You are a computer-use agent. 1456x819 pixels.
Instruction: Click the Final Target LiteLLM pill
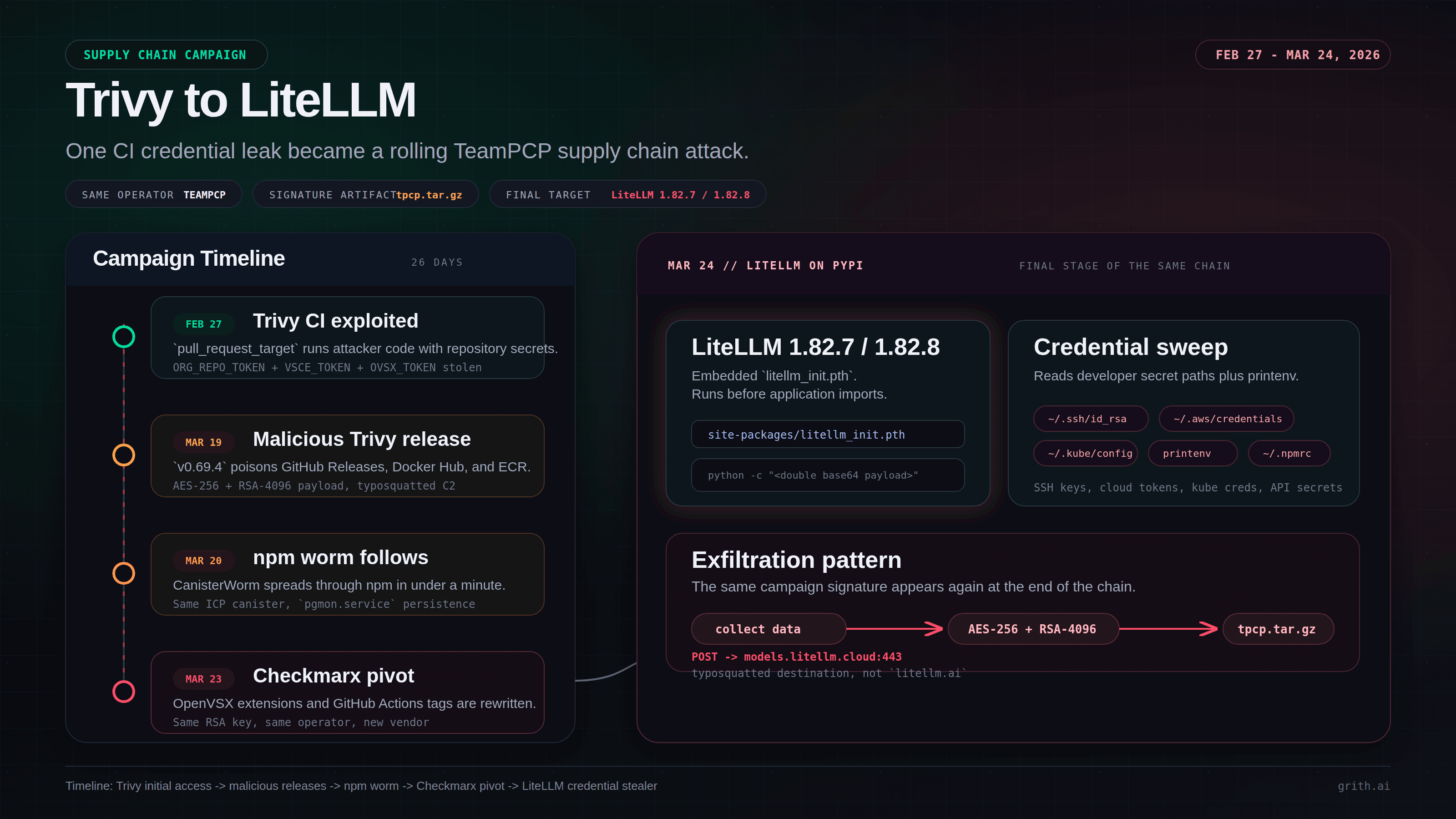627,194
